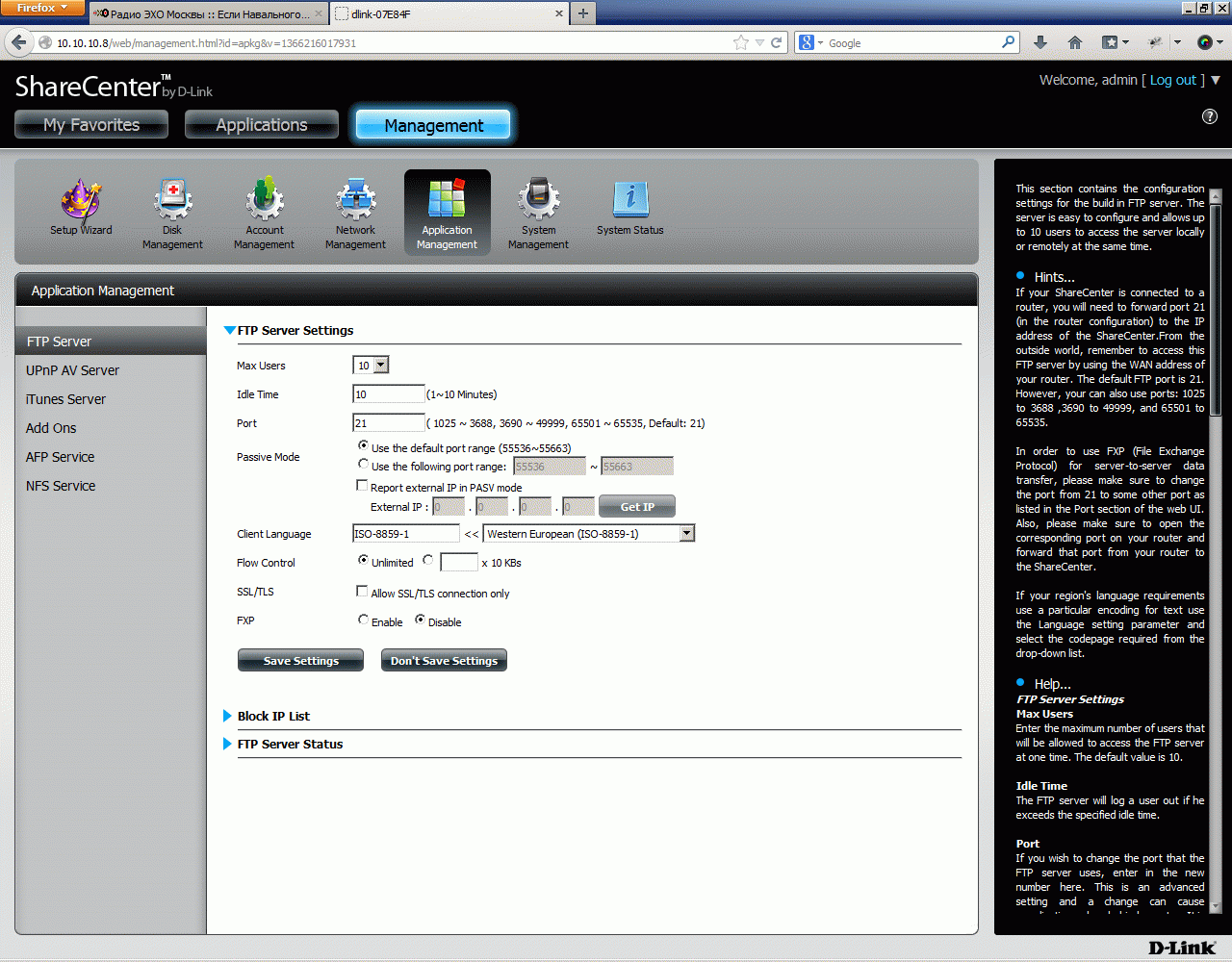Switch to the My Favorites tab
The width and height of the screenshot is (1232, 962).
click(91, 125)
